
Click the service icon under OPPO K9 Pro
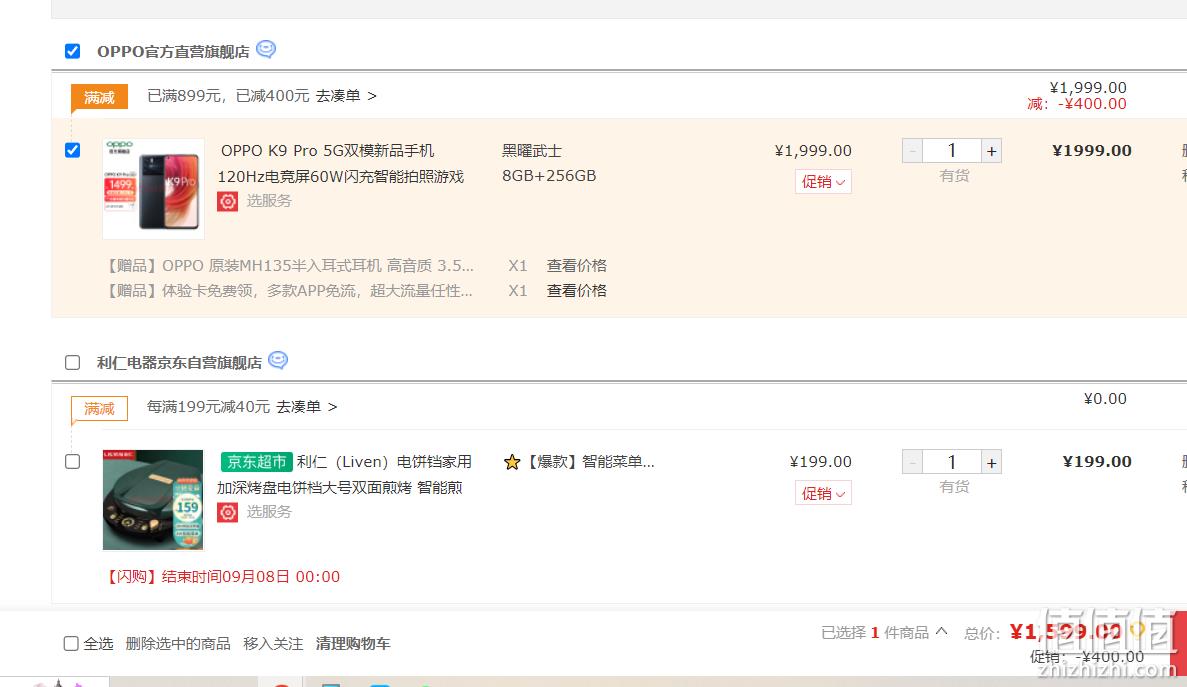pos(228,201)
